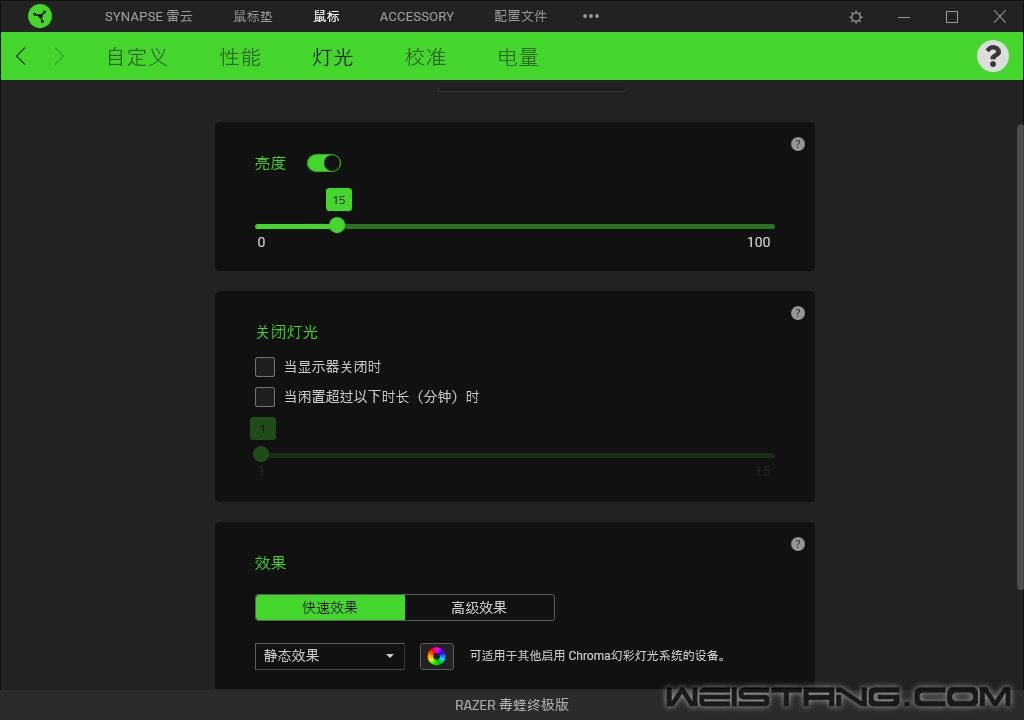
Task: Open the three-dots overflow menu
Action: pyautogui.click(x=590, y=16)
